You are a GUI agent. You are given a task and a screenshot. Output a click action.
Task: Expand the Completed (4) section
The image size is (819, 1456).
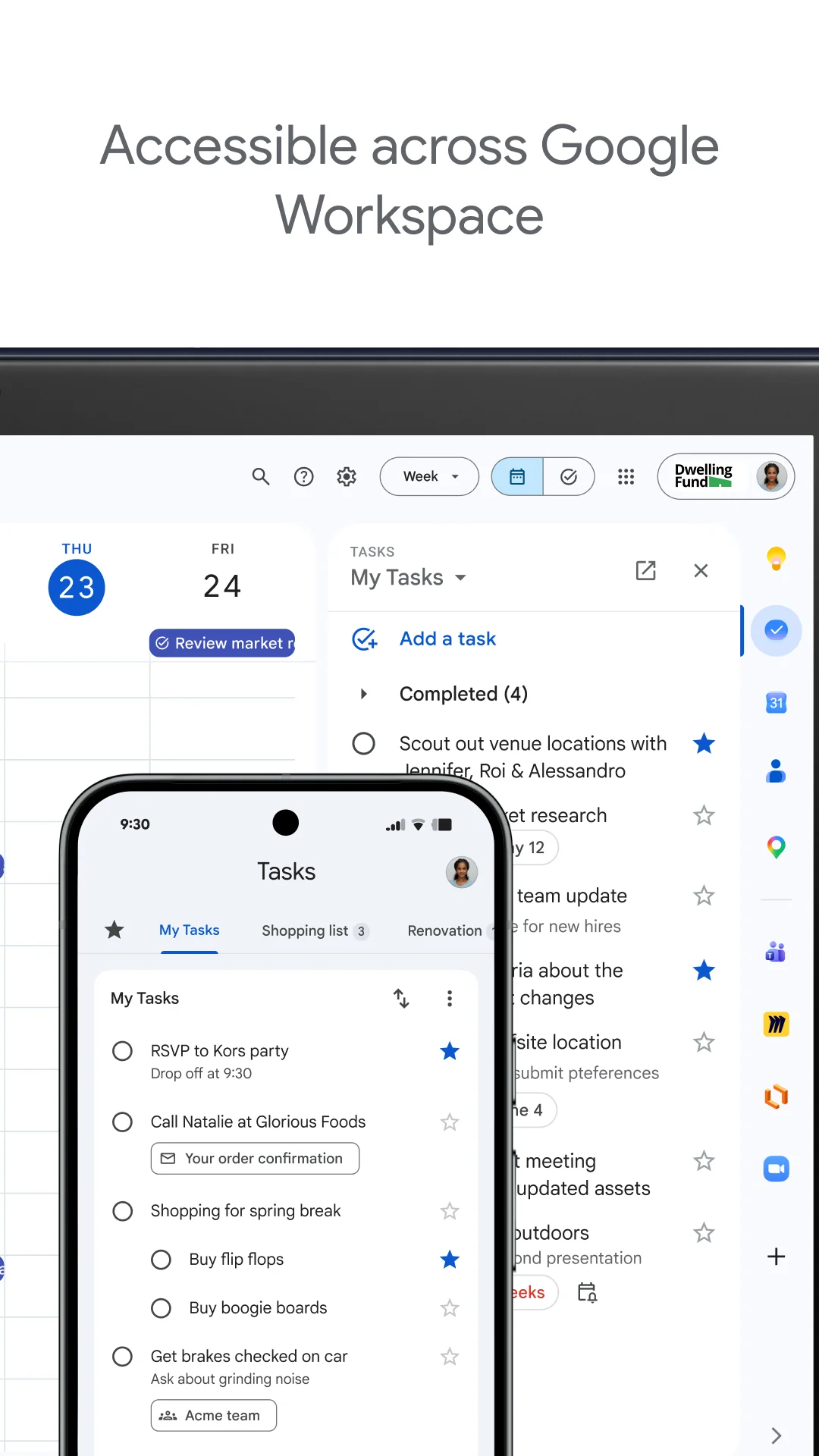coord(364,694)
